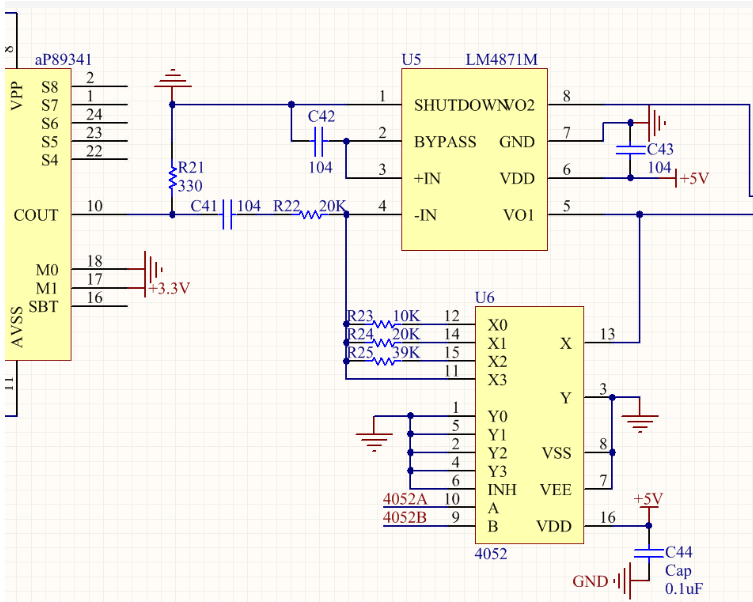This screenshot has height=602, width=753.
Task: Click the -IN pin label on U5
Action: click(425, 215)
